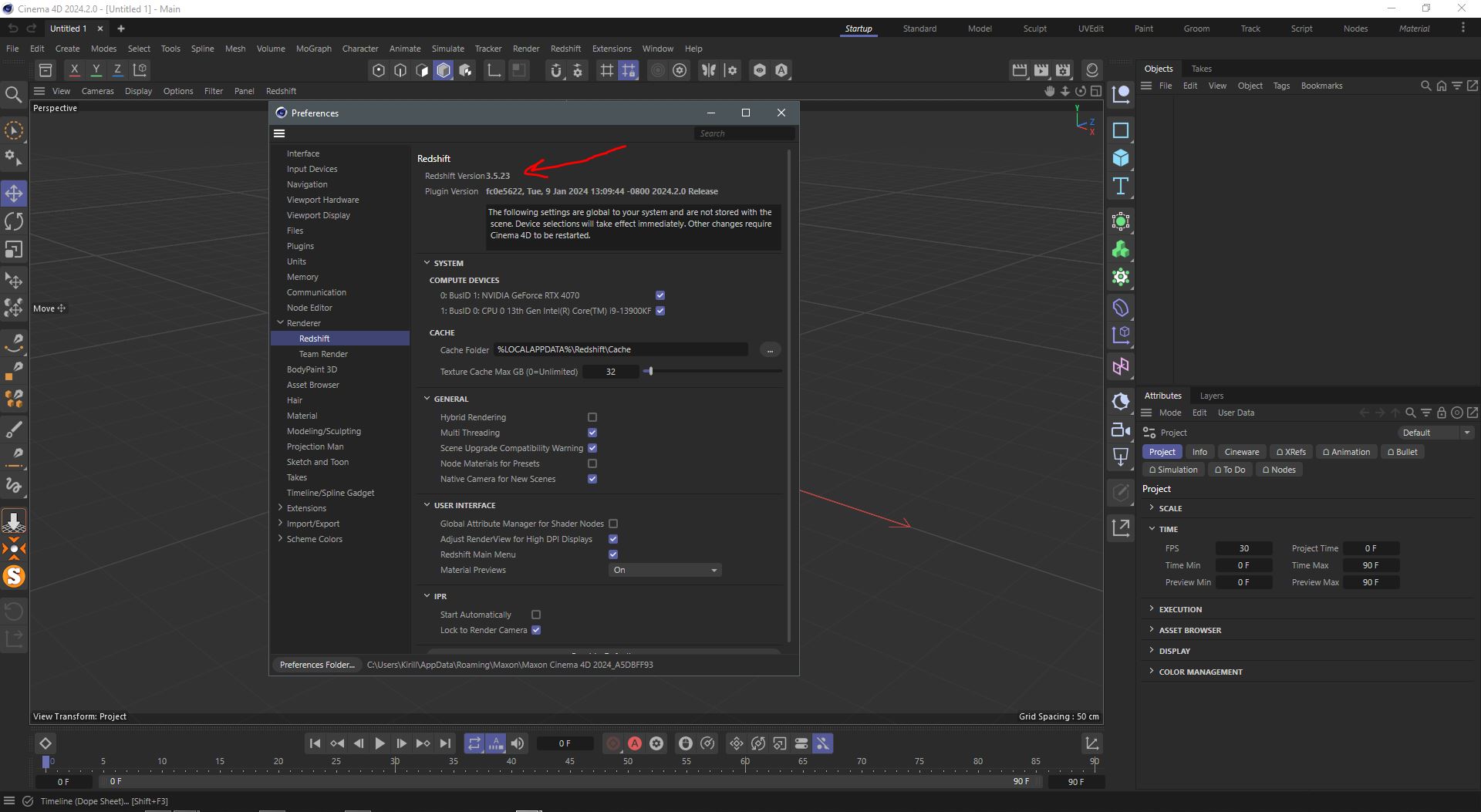Click the search icon in Objects panel
The width and height of the screenshot is (1481, 812).
click(x=1425, y=86)
